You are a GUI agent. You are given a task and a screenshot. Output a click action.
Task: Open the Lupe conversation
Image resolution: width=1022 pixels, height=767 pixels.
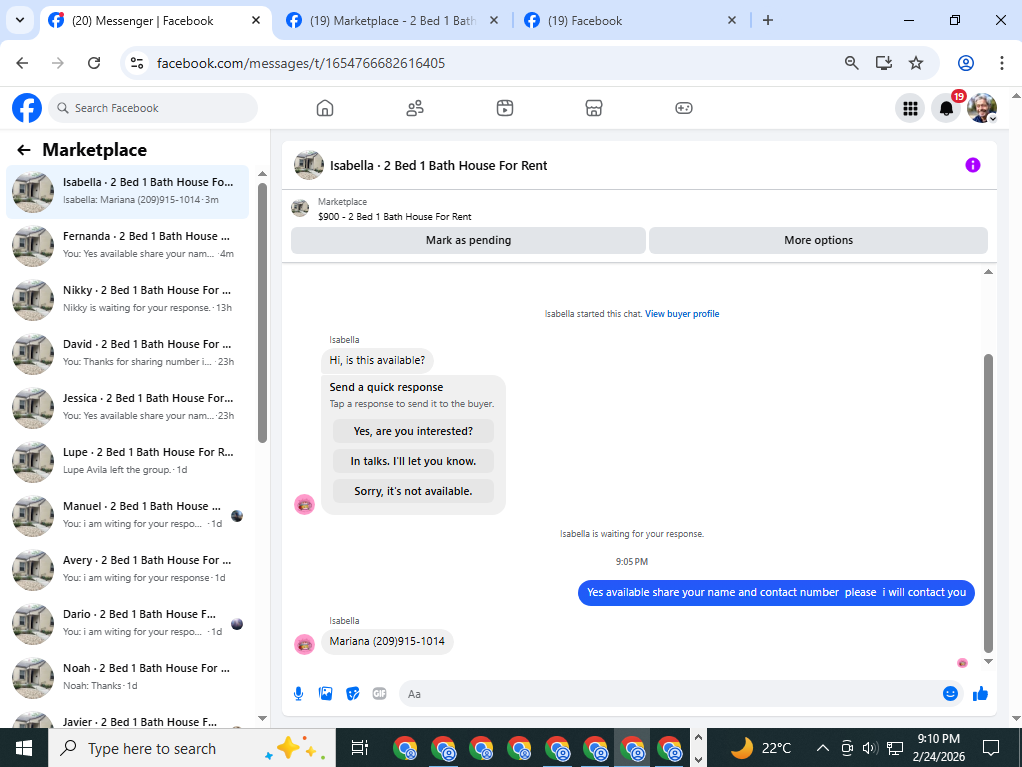pyautogui.click(x=128, y=462)
